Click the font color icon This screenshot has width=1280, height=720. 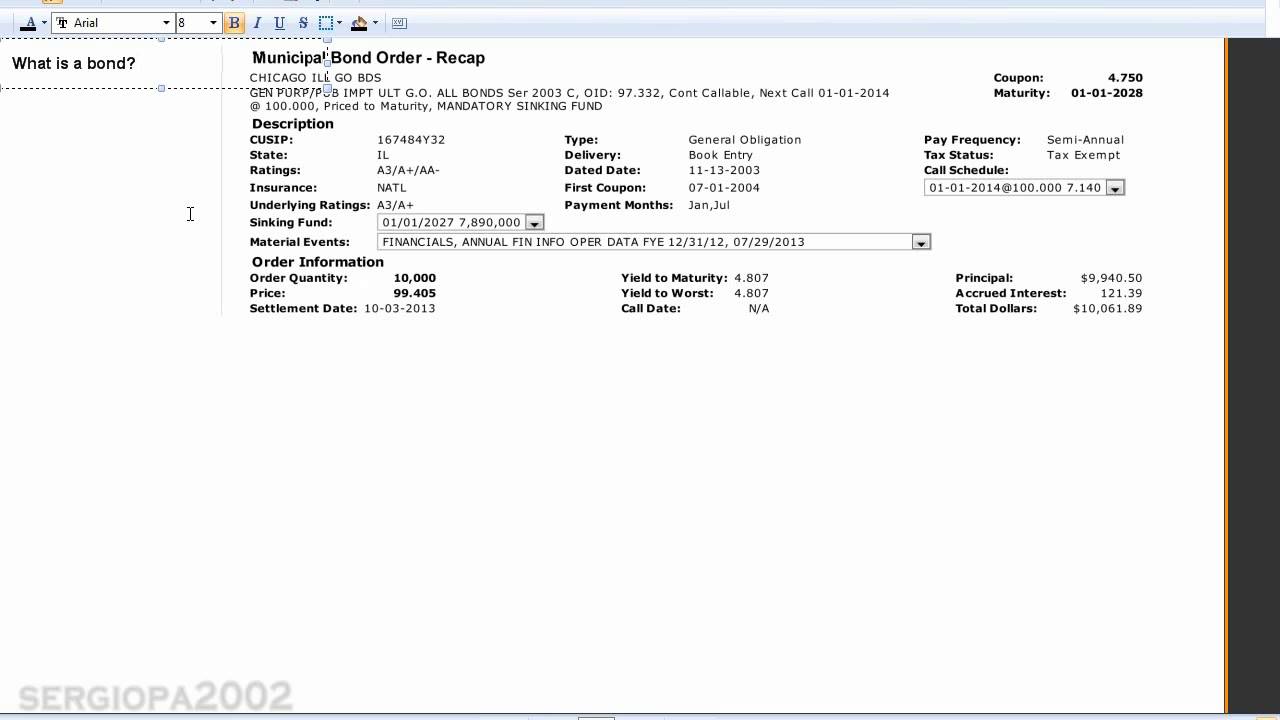tap(28, 23)
